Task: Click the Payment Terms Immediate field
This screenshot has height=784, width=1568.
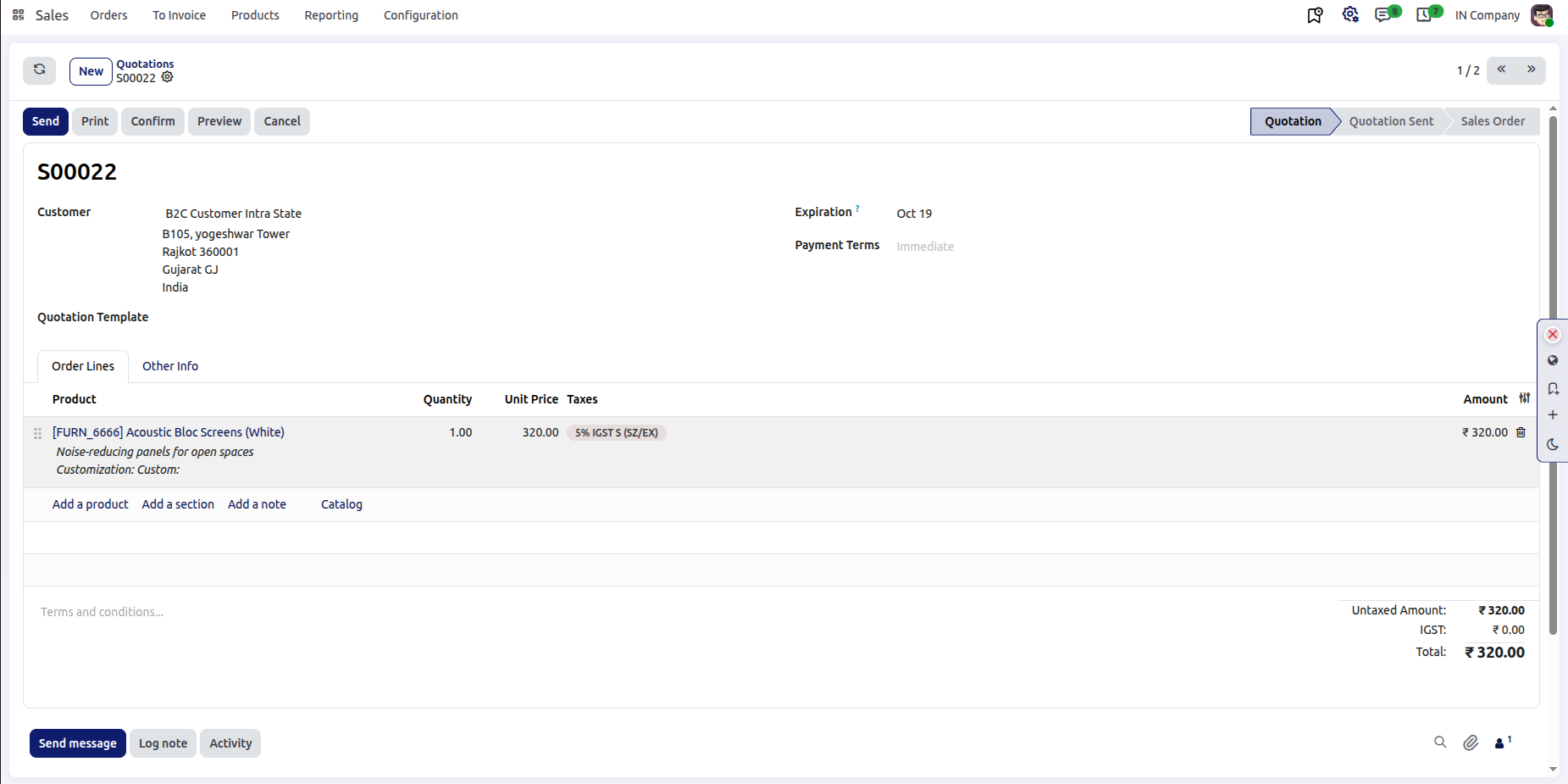Action: 925,247
